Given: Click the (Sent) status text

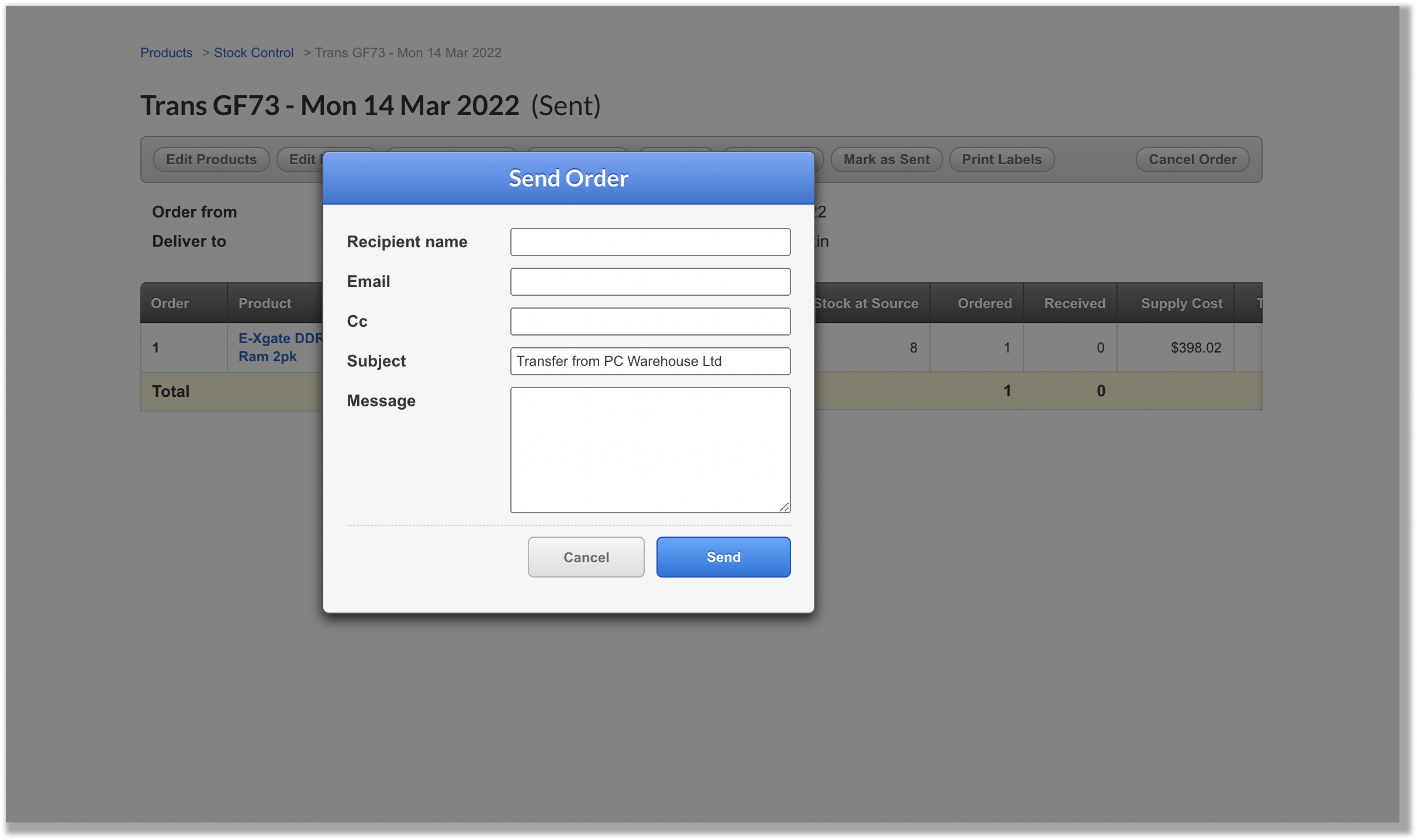Looking at the screenshot, I should 566,106.
